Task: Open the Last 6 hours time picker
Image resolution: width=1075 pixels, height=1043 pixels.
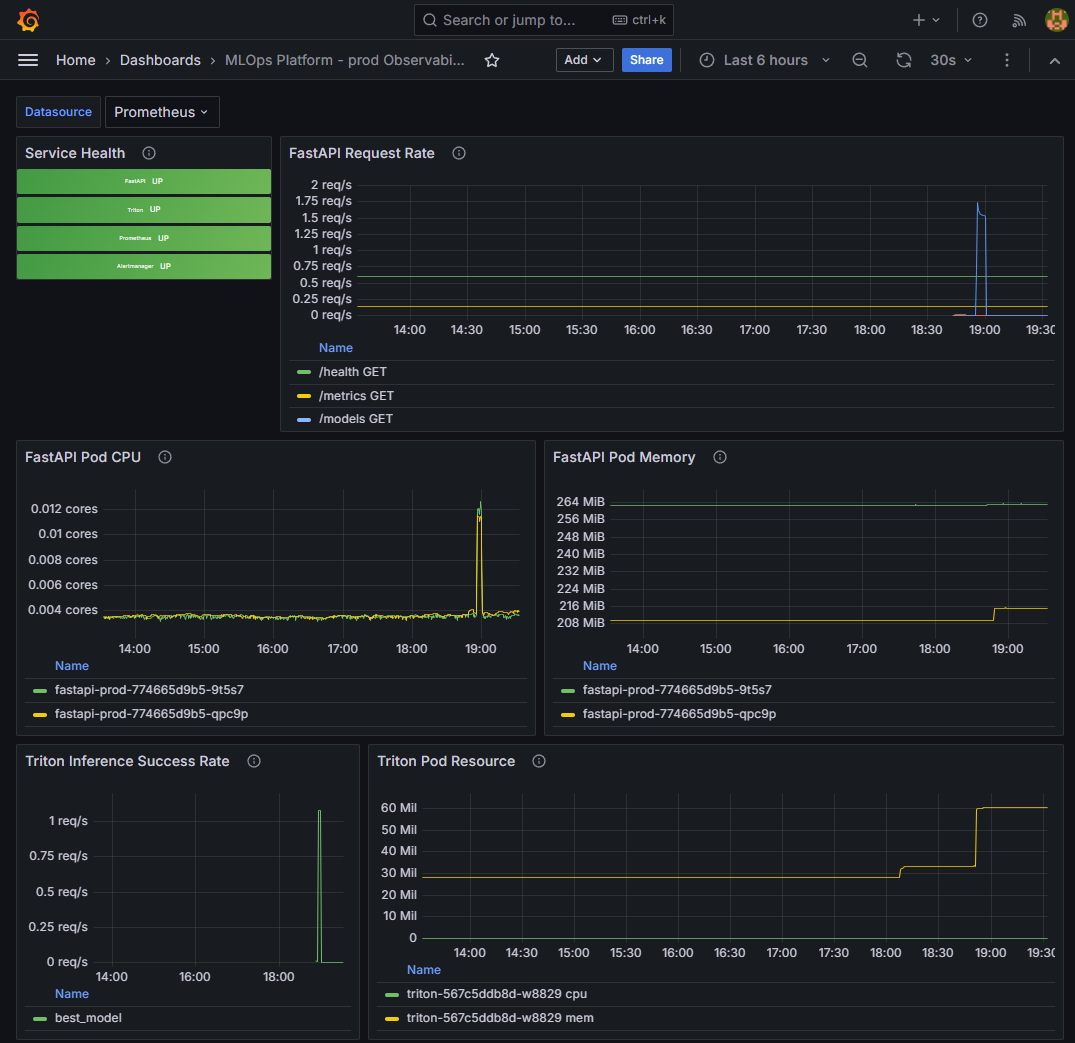Action: pyautogui.click(x=763, y=60)
